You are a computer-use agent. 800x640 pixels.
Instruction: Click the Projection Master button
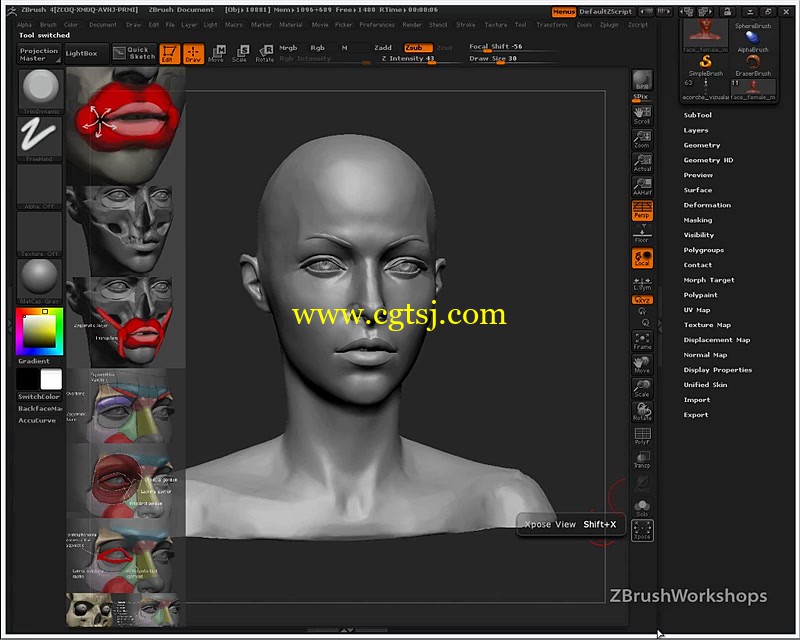tap(39, 54)
